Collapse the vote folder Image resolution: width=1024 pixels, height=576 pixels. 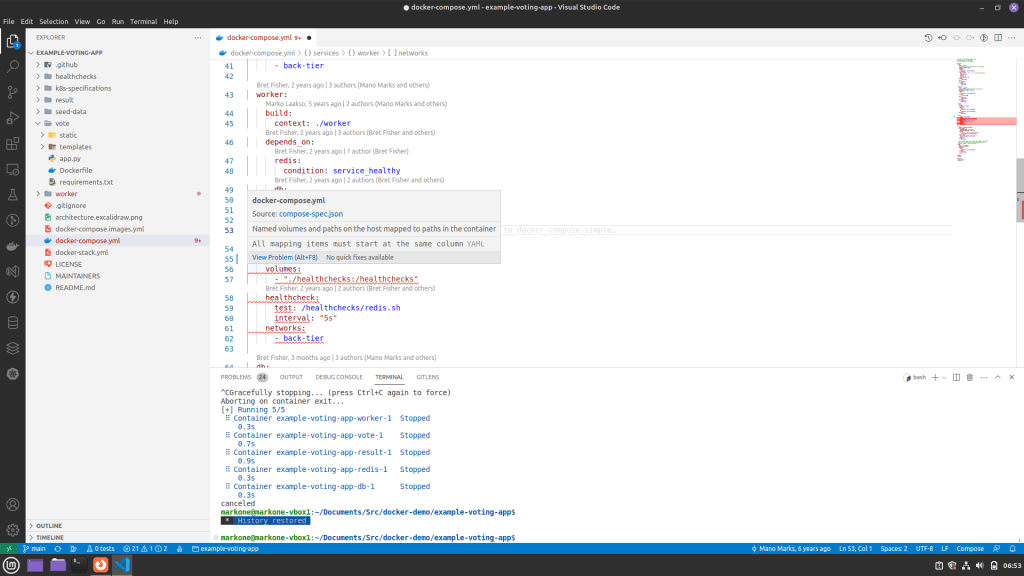(x=62, y=123)
